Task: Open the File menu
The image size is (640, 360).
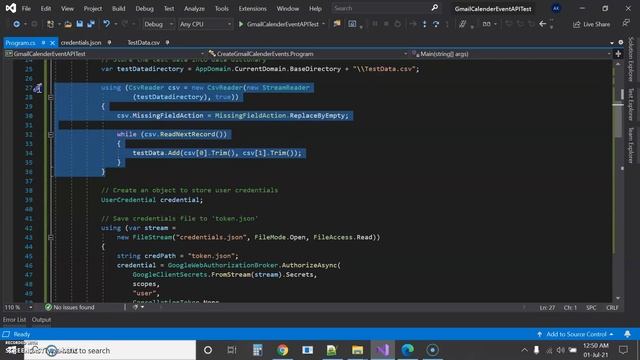Action: point(26,8)
